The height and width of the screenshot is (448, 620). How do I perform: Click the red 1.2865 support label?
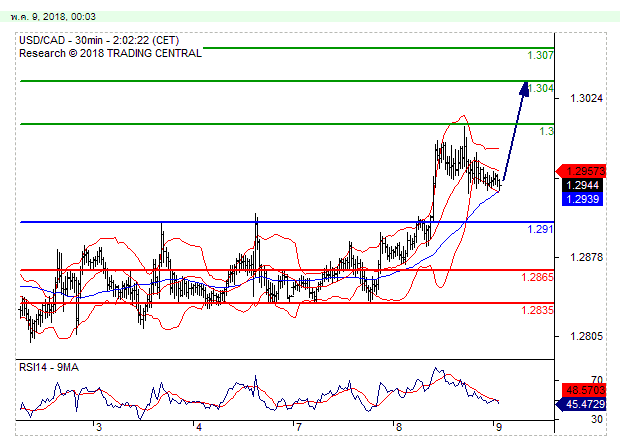pos(537,277)
